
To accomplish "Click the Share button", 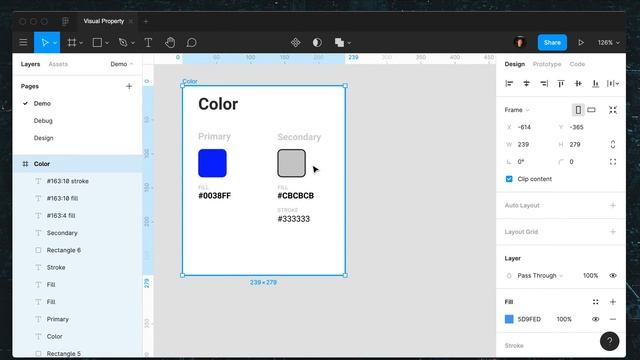I will [552, 42].
